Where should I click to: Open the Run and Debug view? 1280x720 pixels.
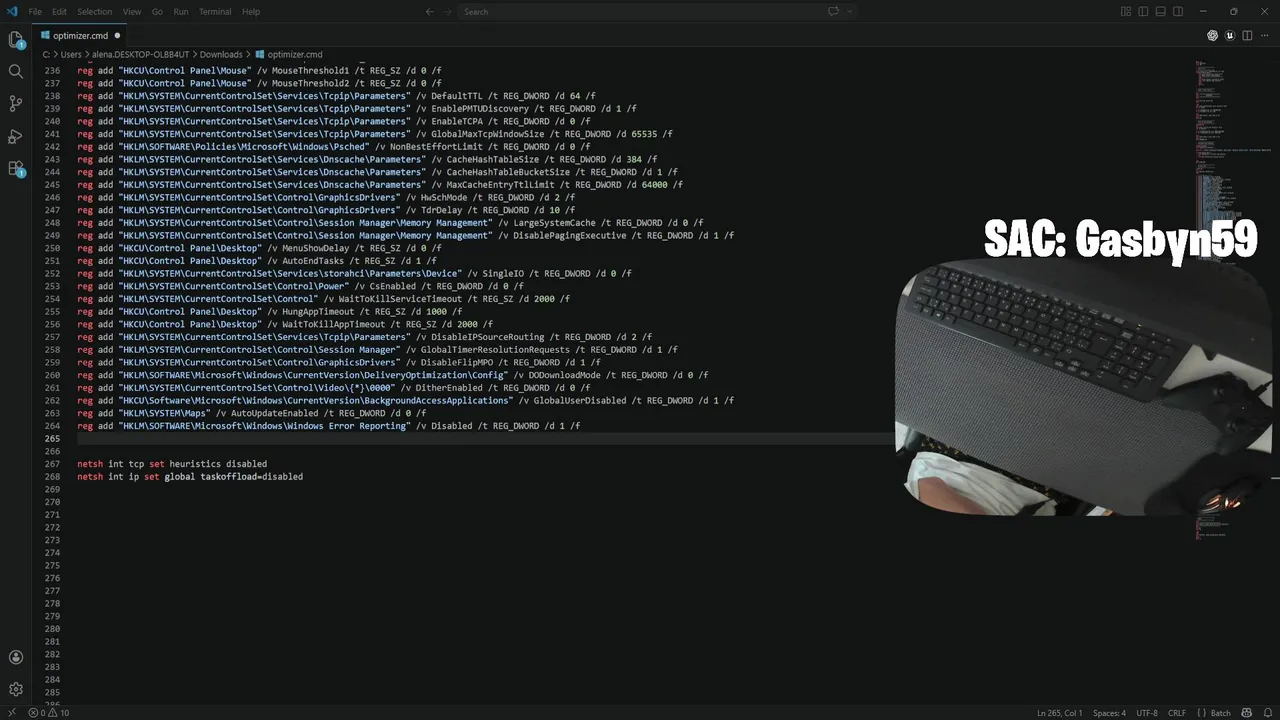point(16,136)
